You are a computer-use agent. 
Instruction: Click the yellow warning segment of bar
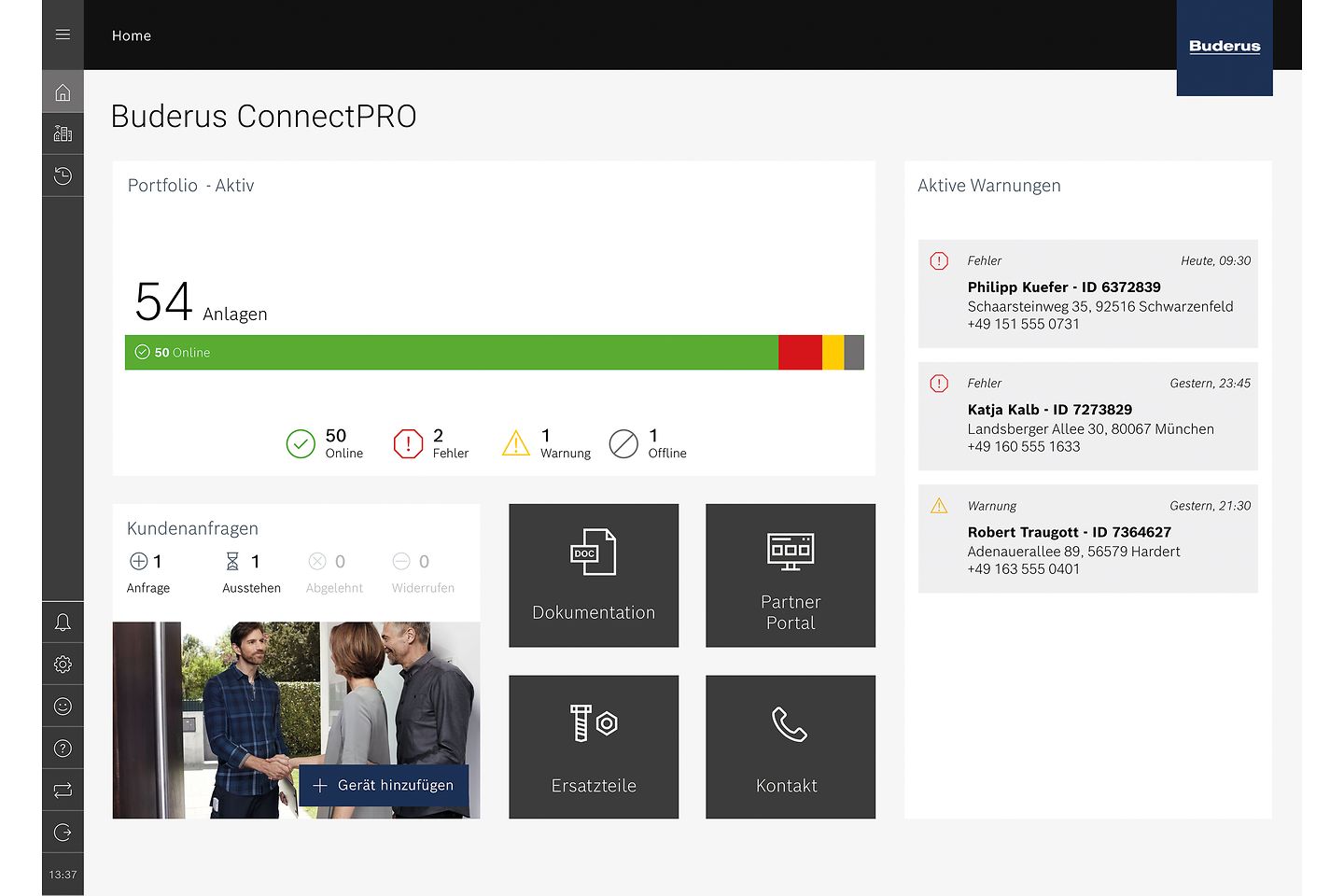833,353
